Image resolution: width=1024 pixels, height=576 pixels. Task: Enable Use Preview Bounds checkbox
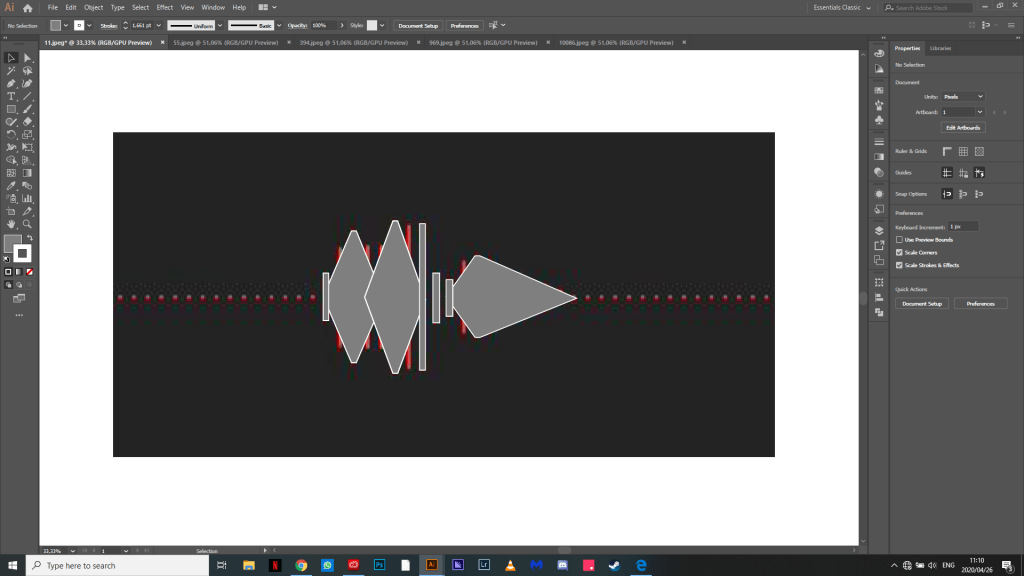point(900,240)
